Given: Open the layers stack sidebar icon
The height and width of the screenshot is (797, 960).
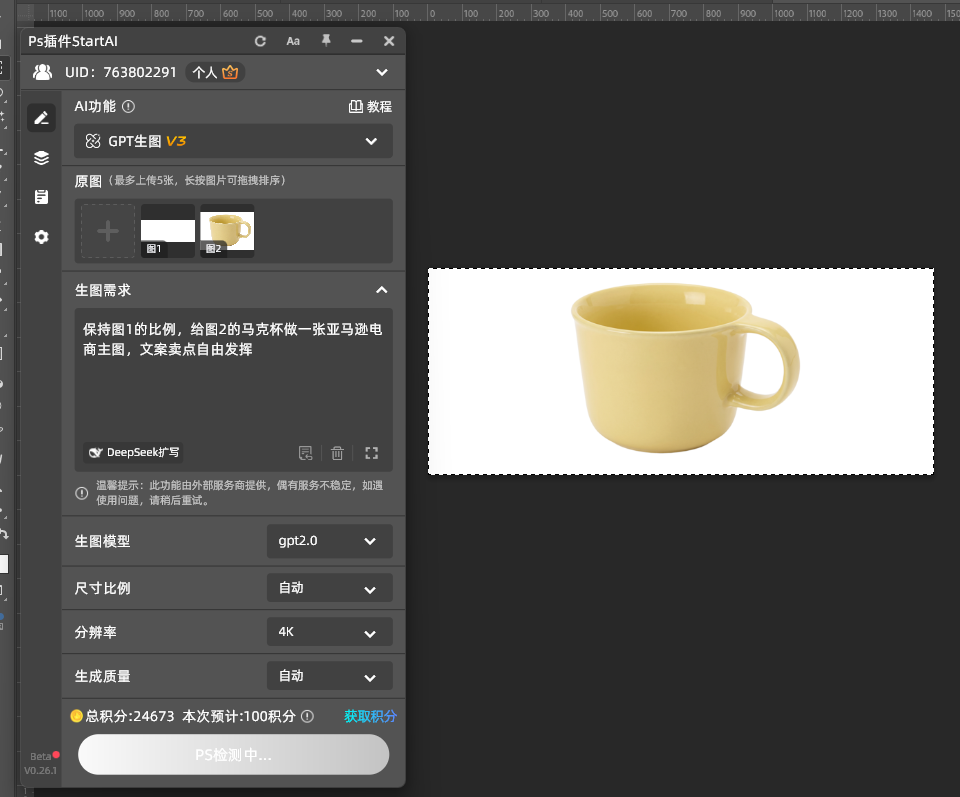Looking at the screenshot, I should (42, 158).
